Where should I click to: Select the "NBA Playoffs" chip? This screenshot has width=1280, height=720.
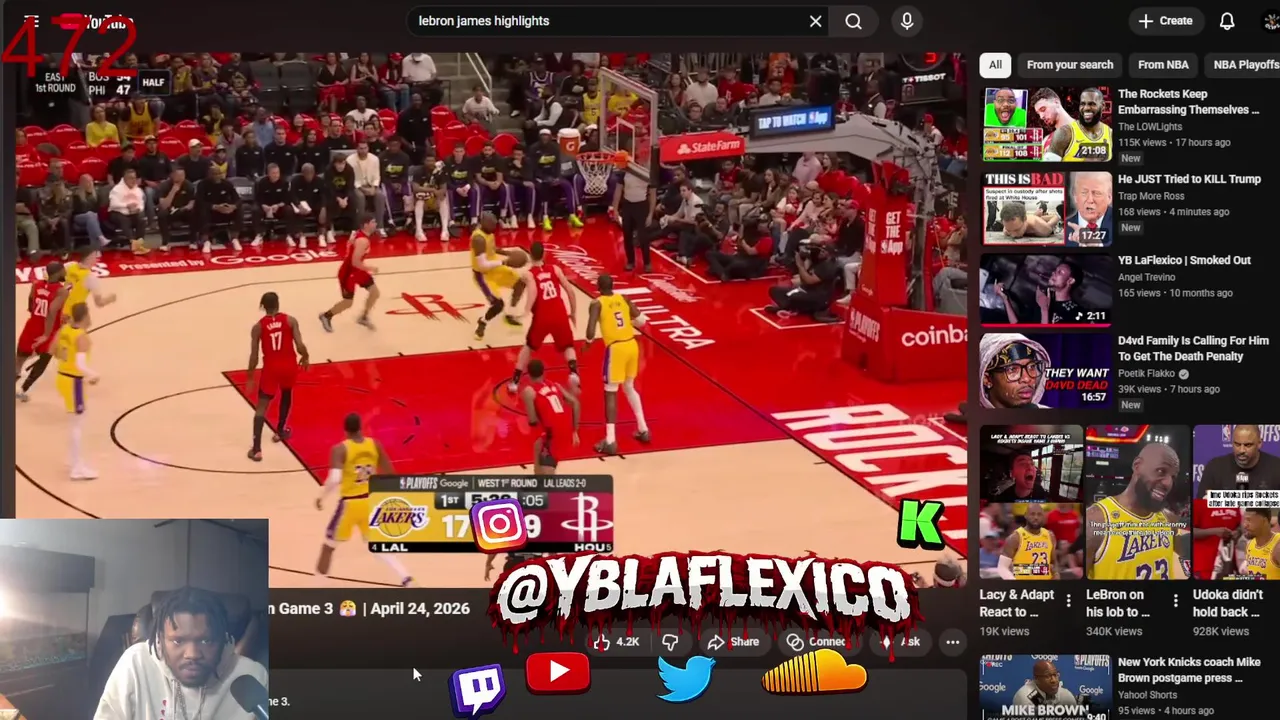pyautogui.click(x=1245, y=65)
